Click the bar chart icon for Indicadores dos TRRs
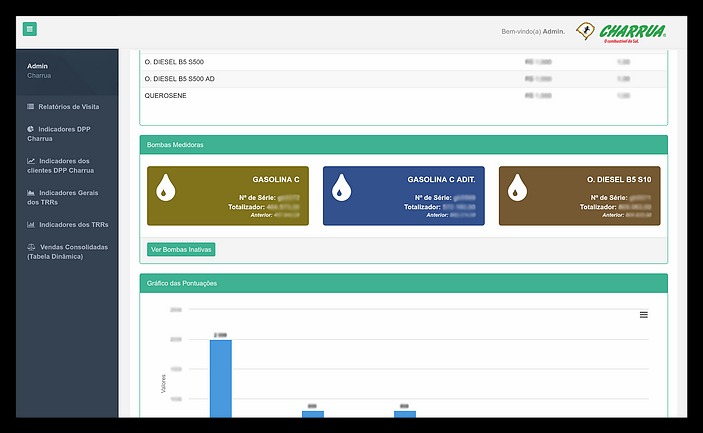The width and height of the screenshot is (703, 433). (x=31, y=225)
